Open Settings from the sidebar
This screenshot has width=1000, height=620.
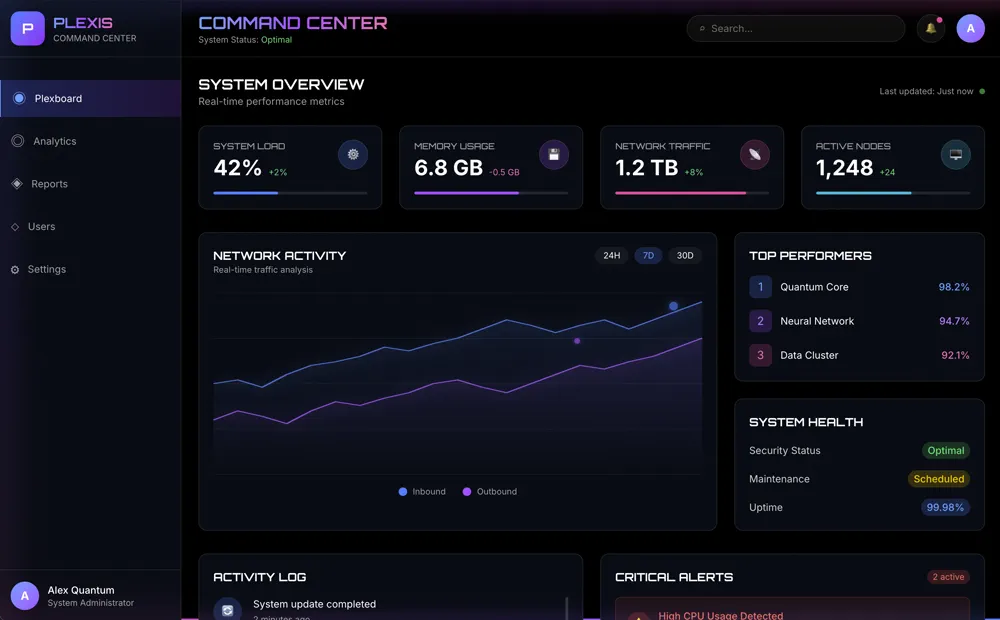[x=47, y=270]
